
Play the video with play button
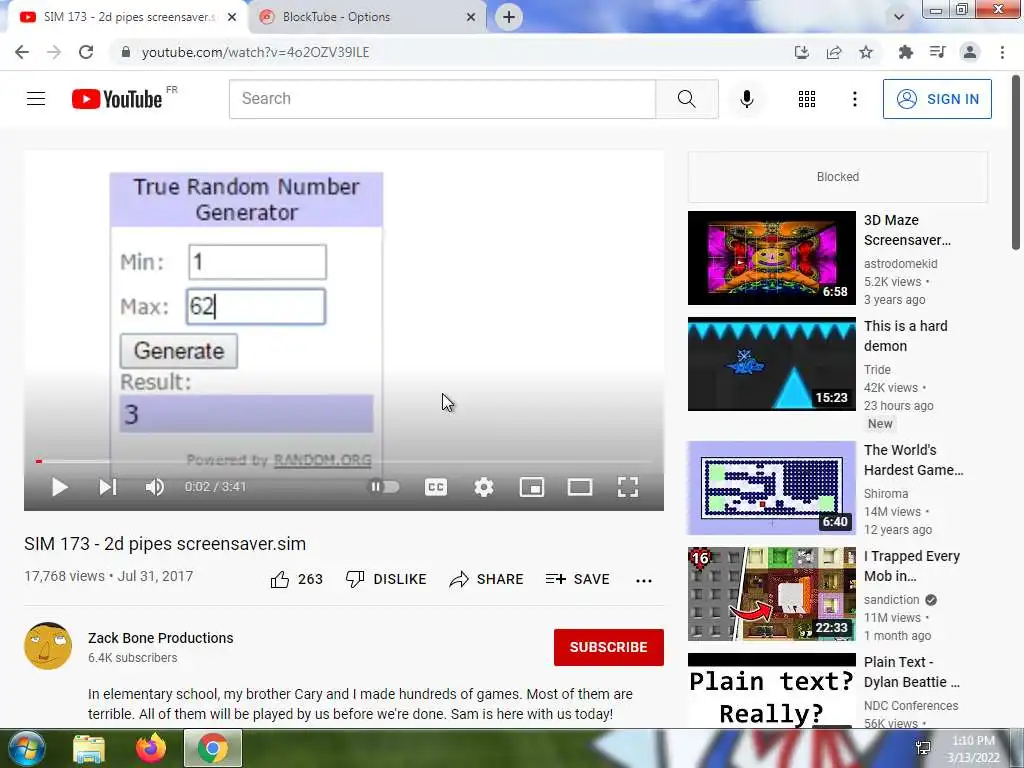(x=60, y=487)
